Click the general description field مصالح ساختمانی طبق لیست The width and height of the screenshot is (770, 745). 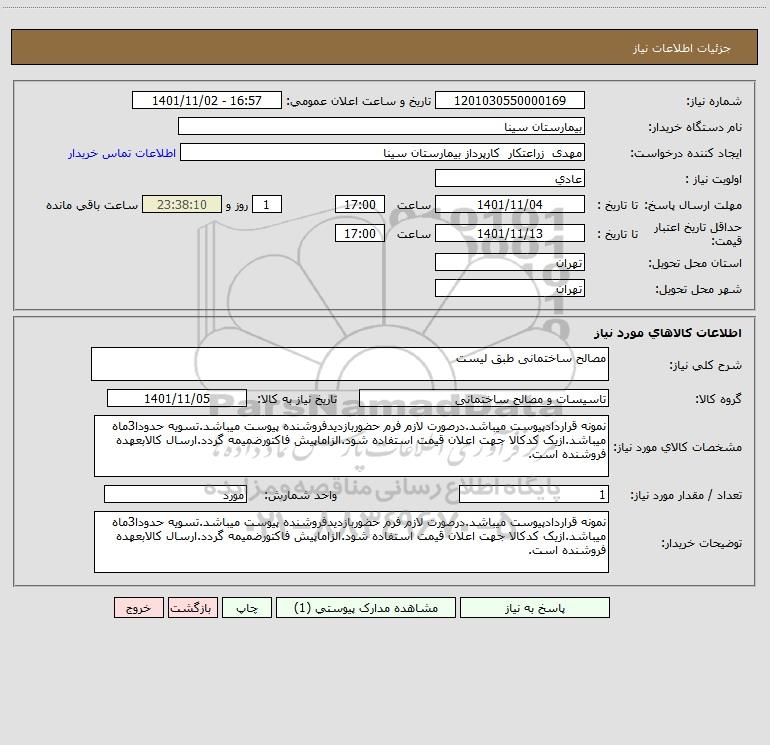coord(350,364)
